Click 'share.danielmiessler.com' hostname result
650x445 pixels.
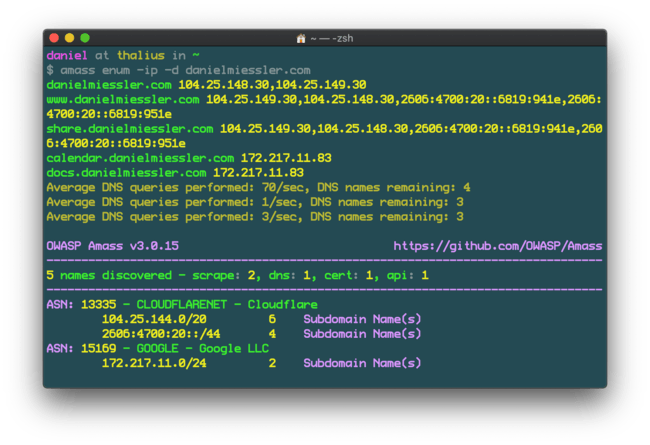coord(130,129)
